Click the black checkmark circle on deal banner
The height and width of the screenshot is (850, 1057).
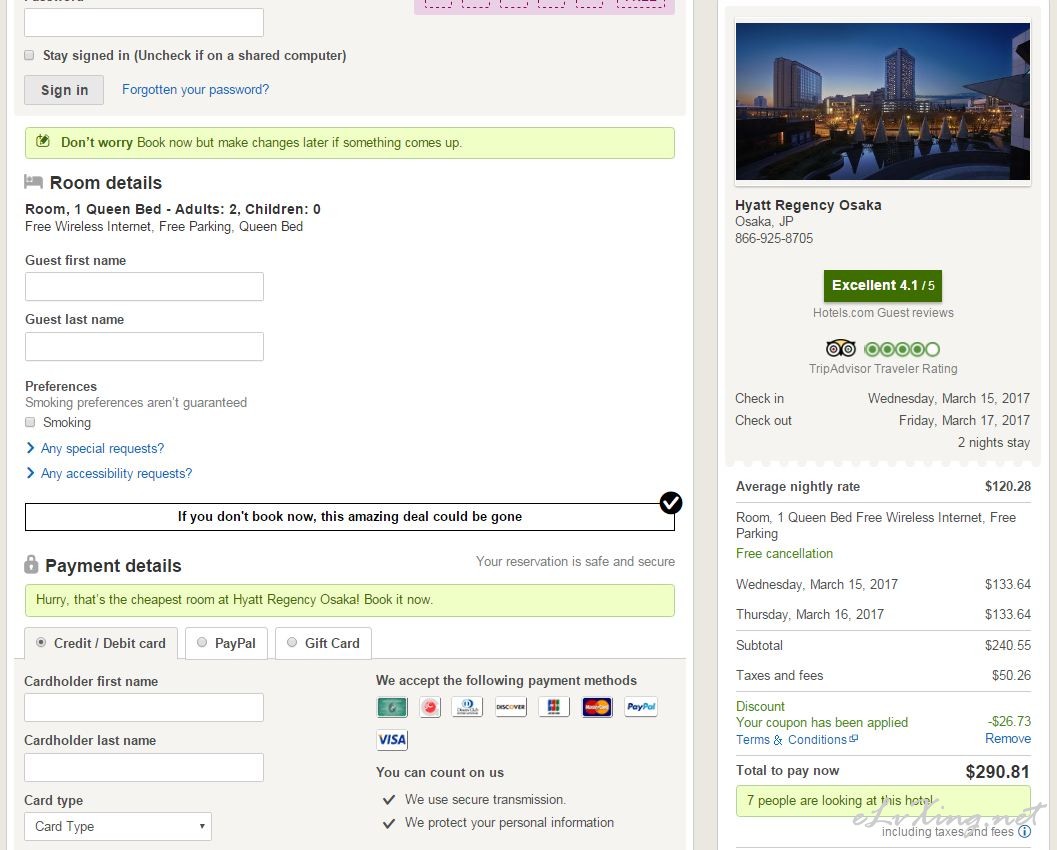point(671,502)
